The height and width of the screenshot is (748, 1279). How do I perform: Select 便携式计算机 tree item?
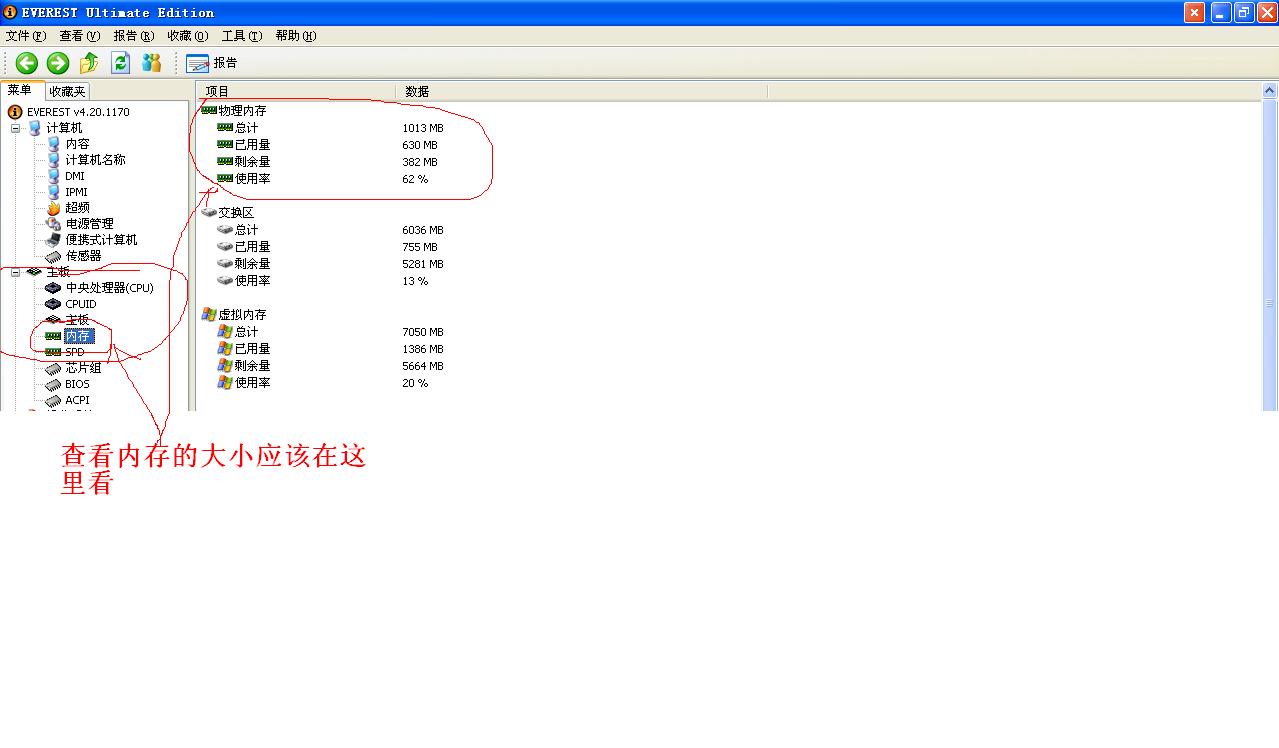(x=102, y=240)
